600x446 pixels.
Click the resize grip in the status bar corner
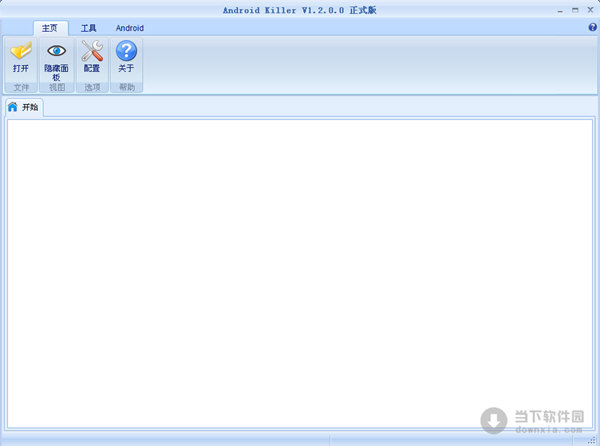(592, 441)
